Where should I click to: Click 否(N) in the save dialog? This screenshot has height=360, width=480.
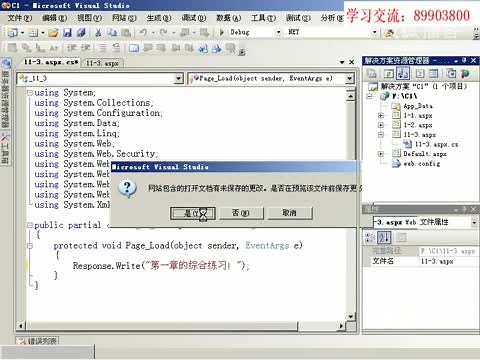240,213
